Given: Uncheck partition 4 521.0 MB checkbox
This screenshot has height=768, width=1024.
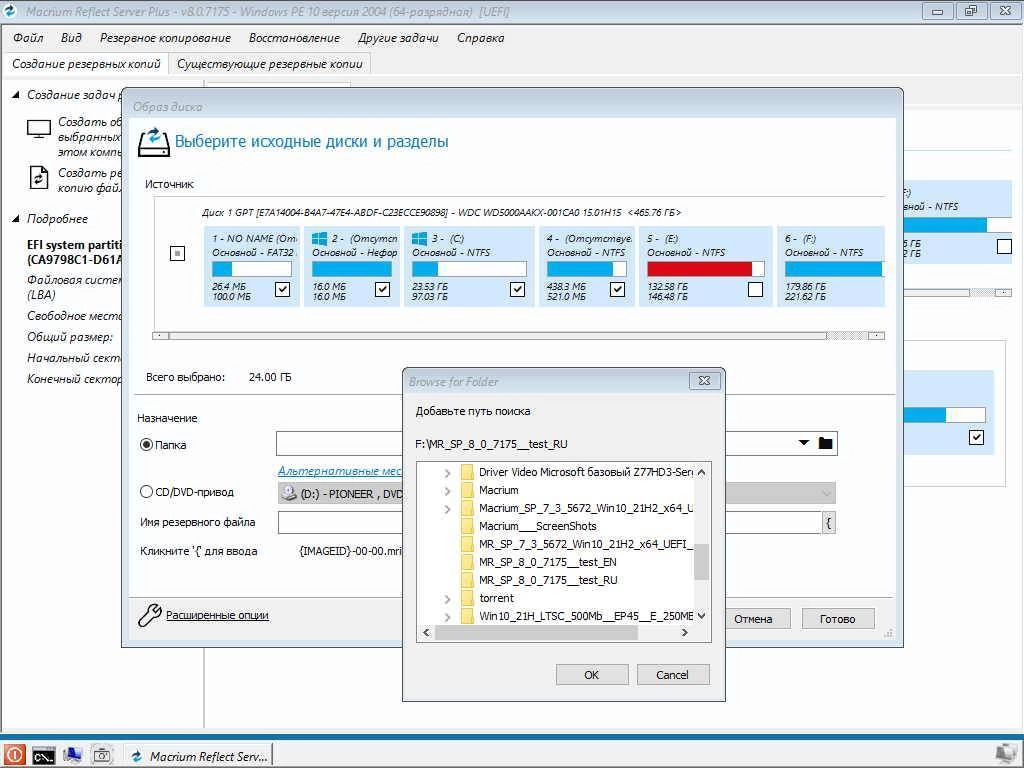Looking at the screenshot, I should tap(617, 289).
